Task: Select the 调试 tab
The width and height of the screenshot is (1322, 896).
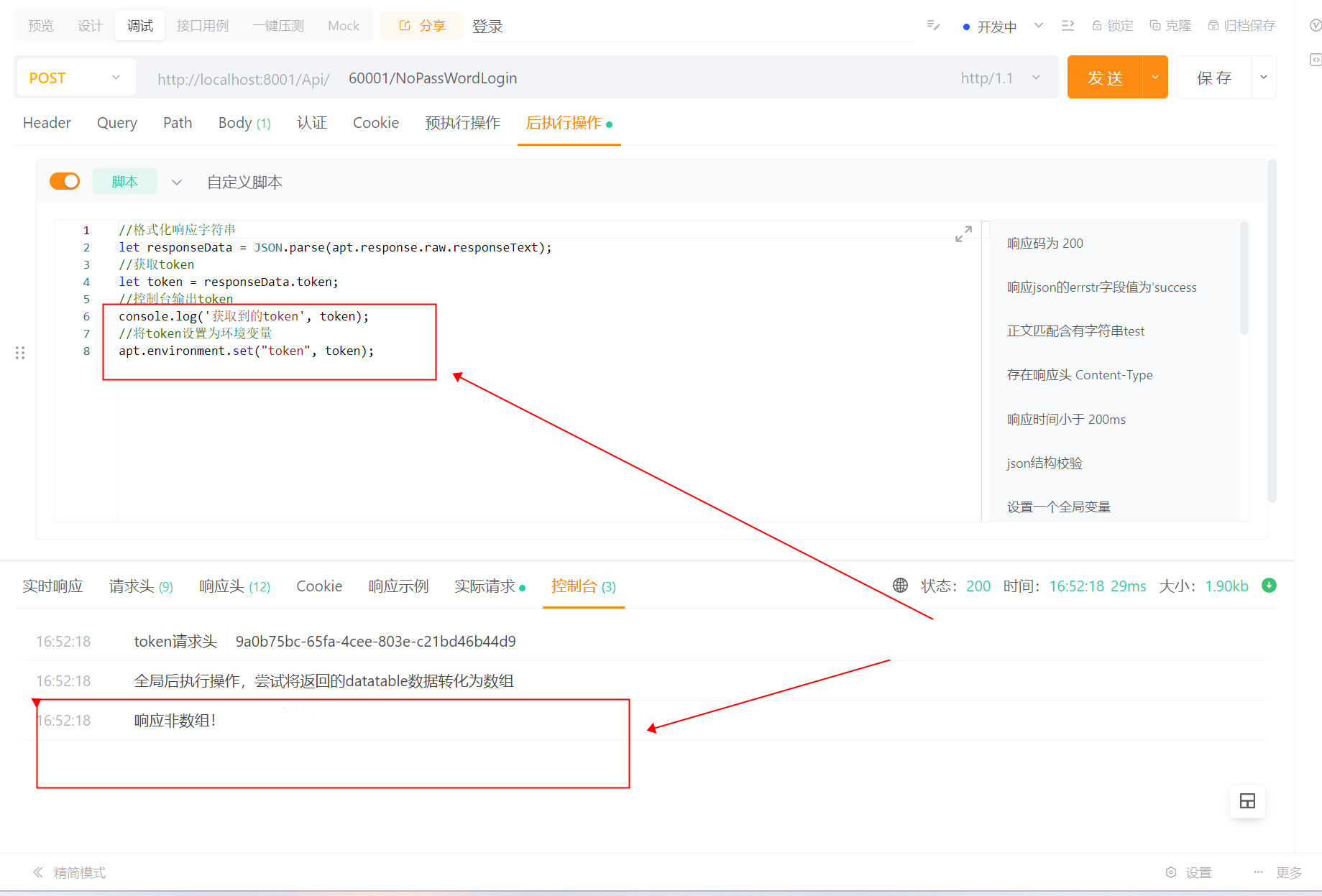Action: 140,26
